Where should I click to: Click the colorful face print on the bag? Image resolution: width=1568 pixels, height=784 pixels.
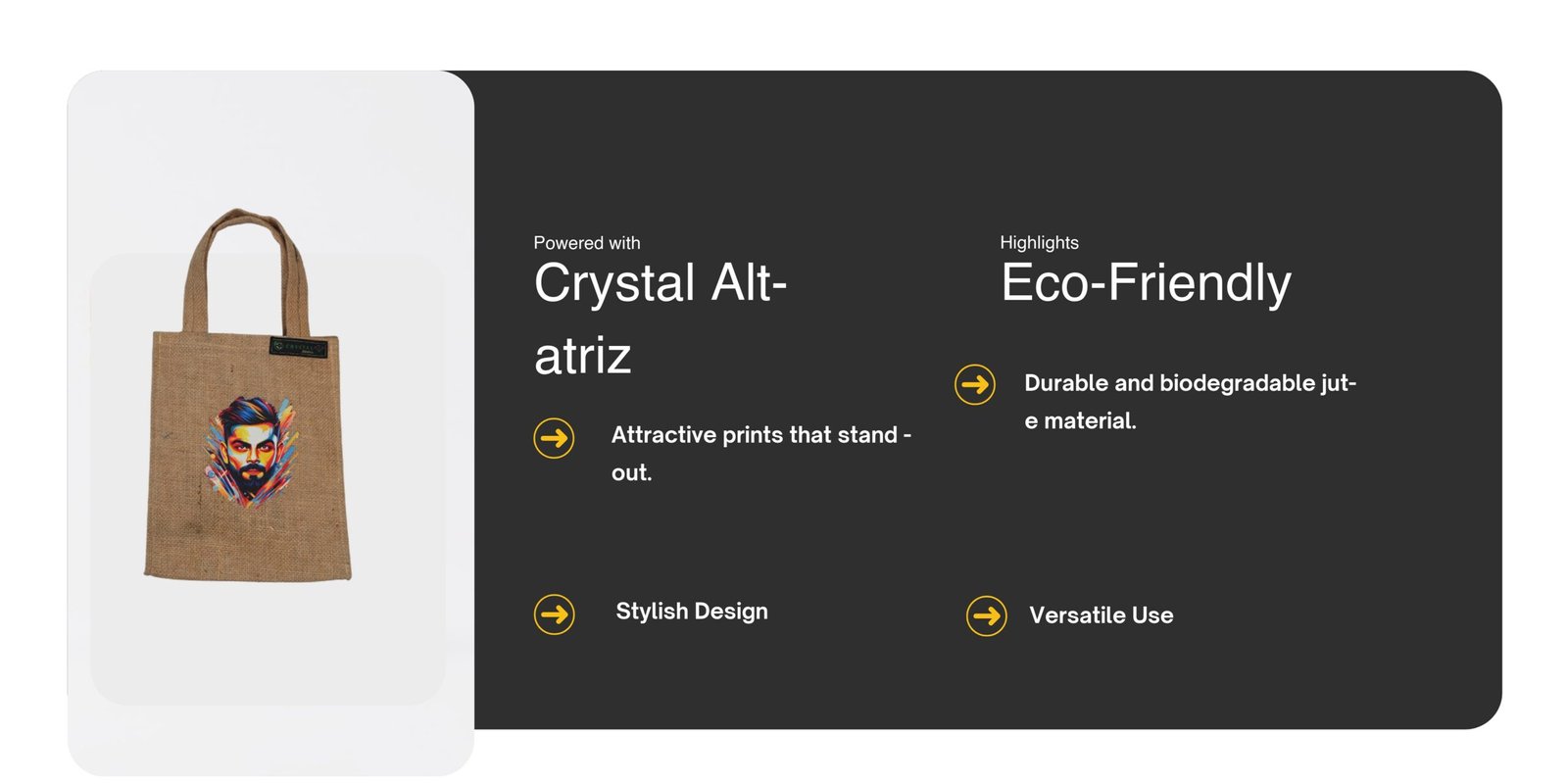[x=250, y=451]
